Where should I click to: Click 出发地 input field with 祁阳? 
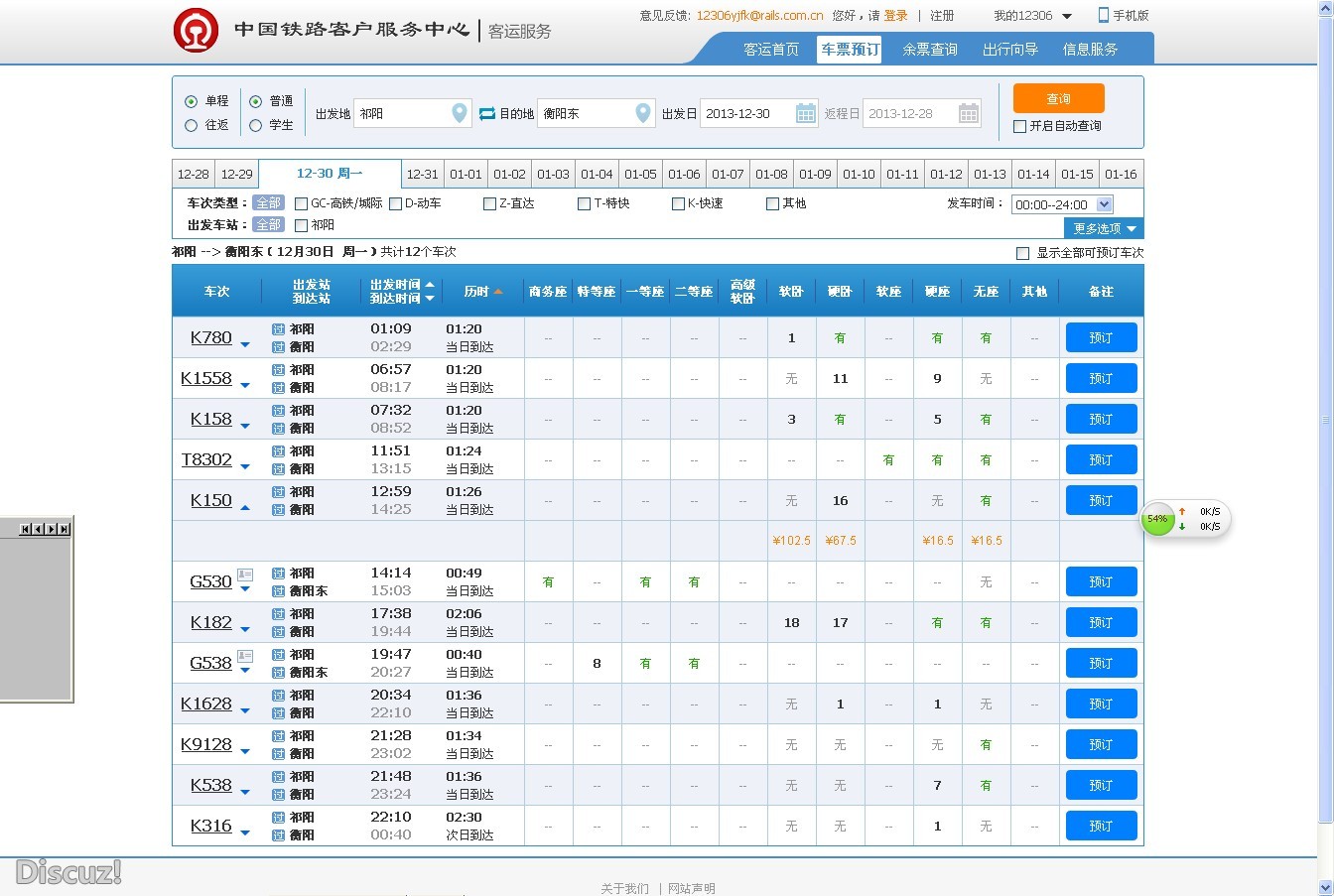click(x=413, y=113)
